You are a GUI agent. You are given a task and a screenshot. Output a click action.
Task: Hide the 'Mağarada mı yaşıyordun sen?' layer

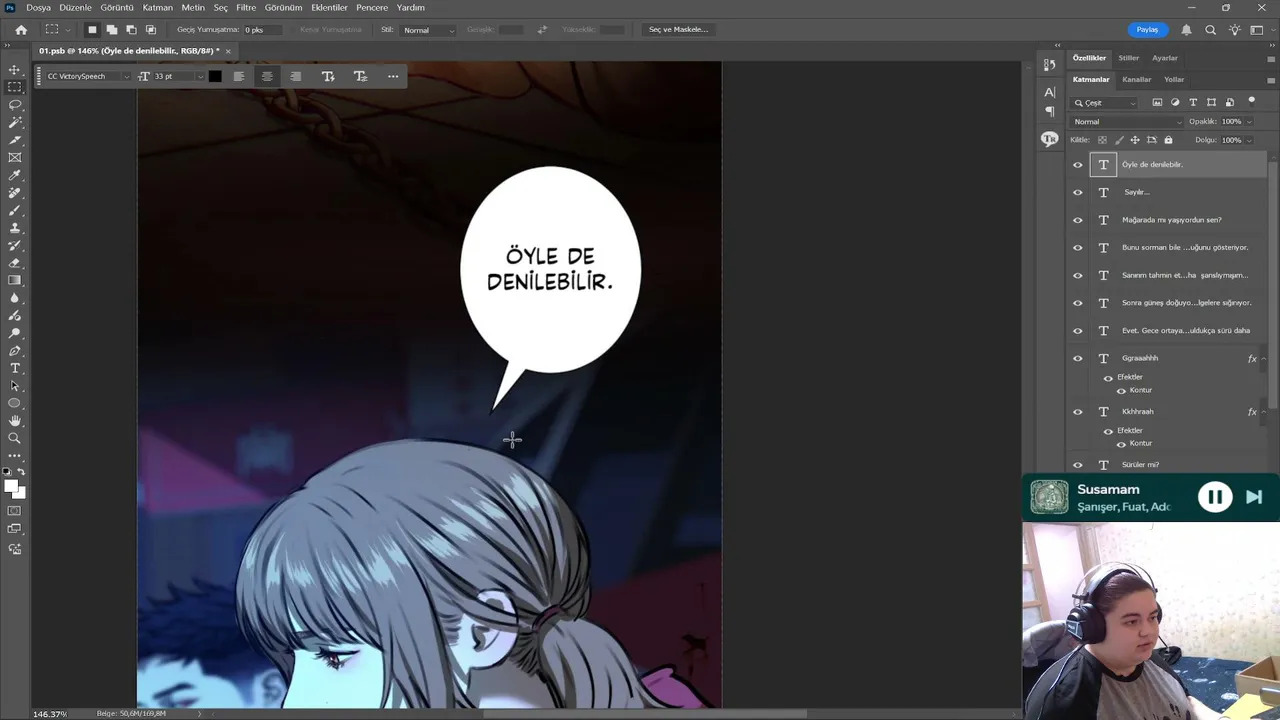click(x=1078, y=220)
